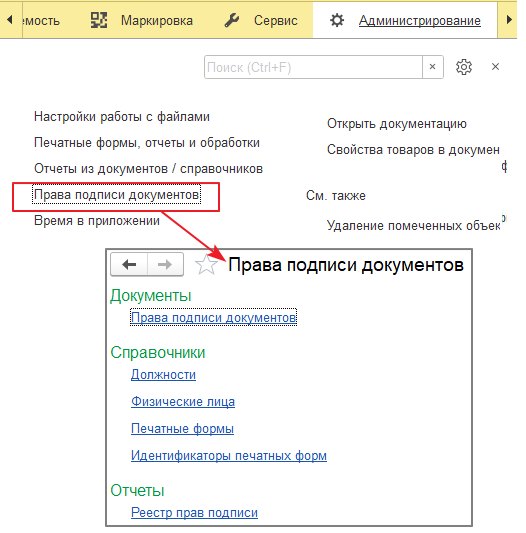
Task: Open Идентификаторы печатных форм link
Action: pyautogui.click(x=229, y=455)
